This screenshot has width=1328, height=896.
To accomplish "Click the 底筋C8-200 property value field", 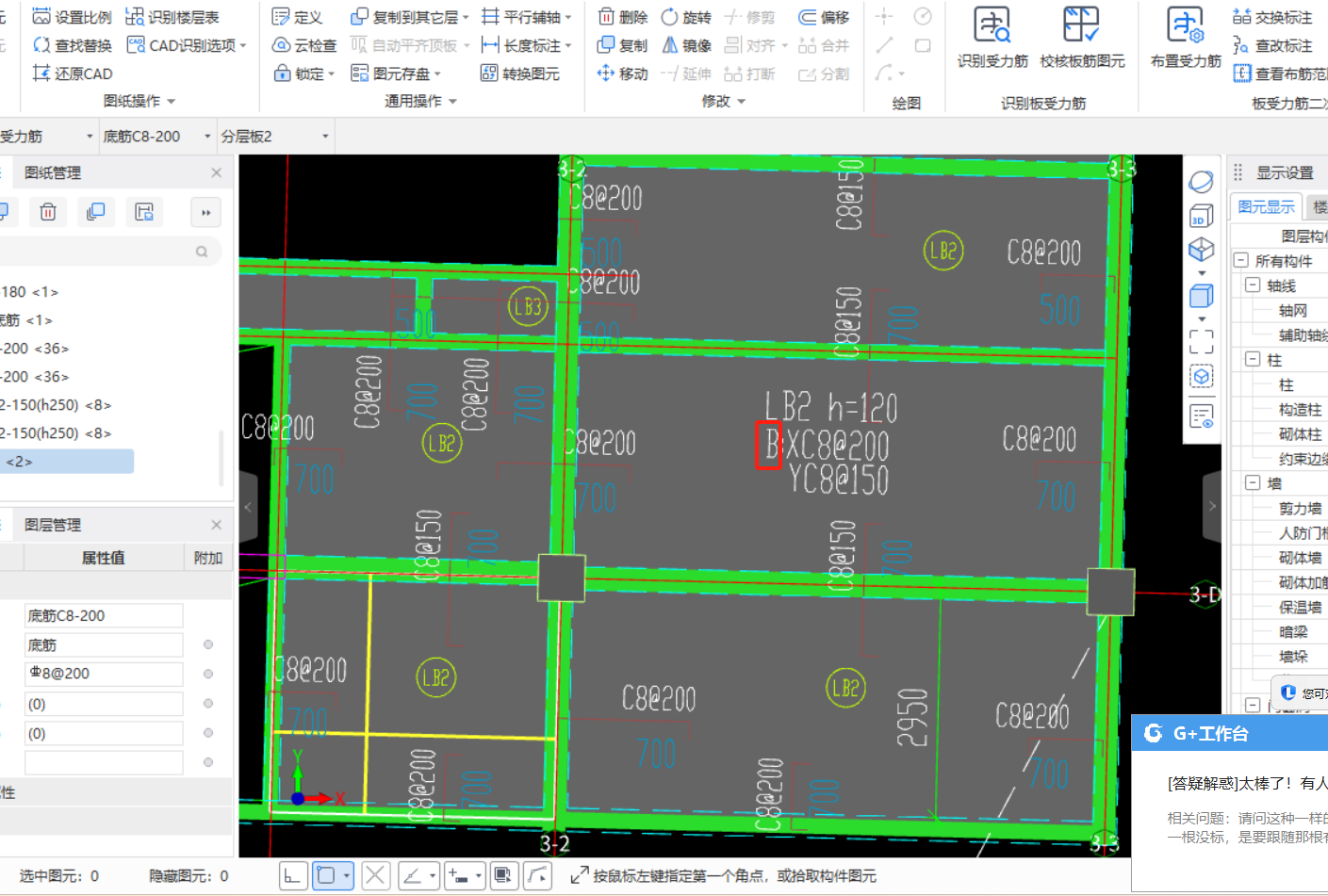I will click(x=104, y=615).
